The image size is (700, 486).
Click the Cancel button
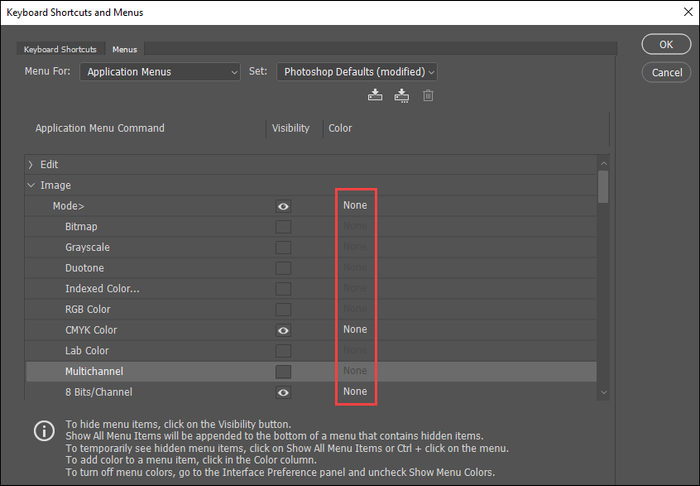[665, 72]
